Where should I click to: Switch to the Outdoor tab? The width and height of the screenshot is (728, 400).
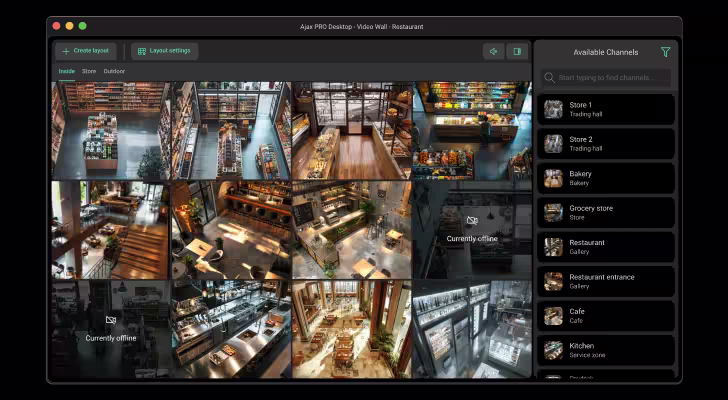(114, 71)
